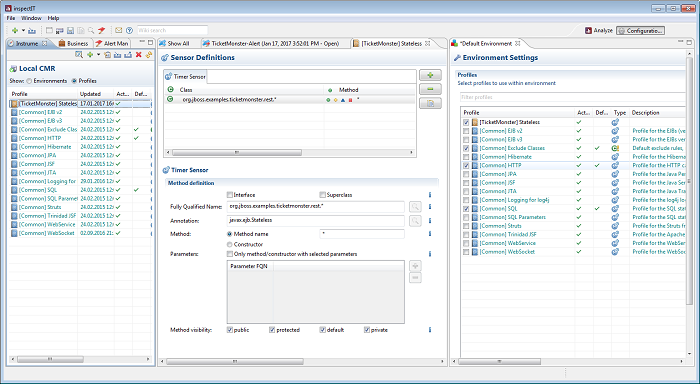The image size is (700, 384).
Task: Click the remove sensor minus button
Action: (430, 89)
